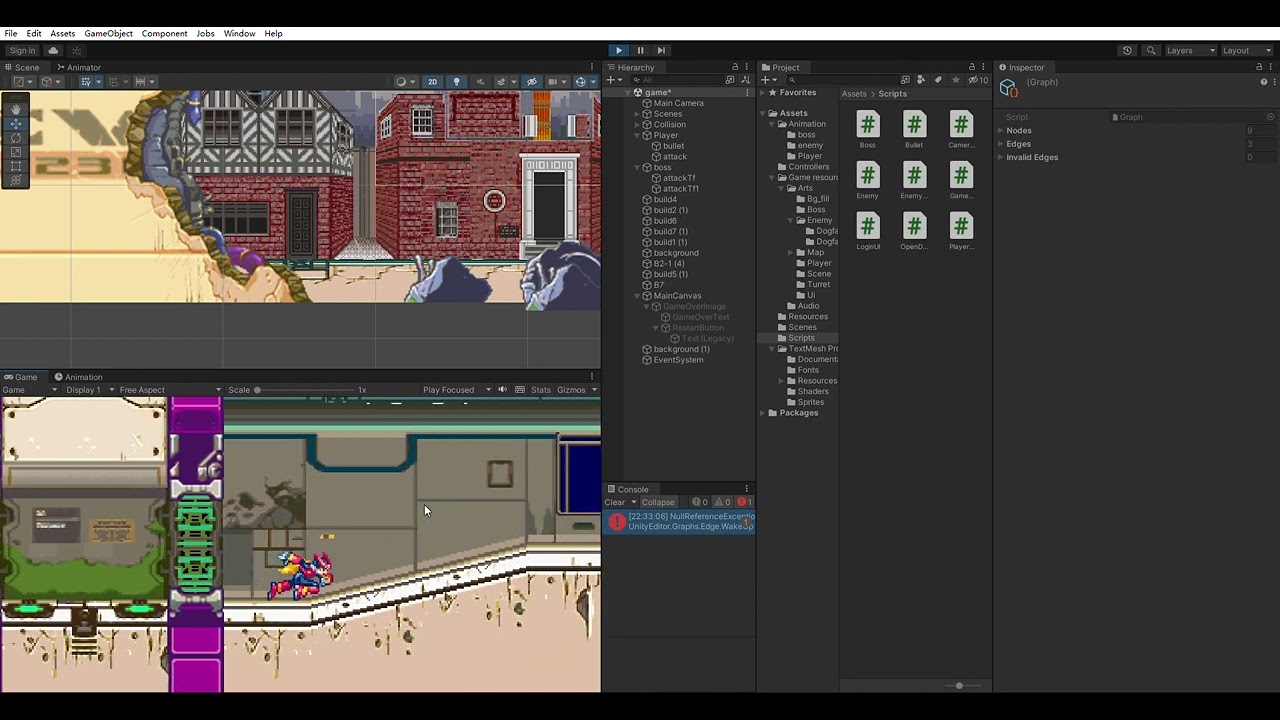1280x720 pixels.
Task: Click the Step frame button
Action: coord(661,50)
